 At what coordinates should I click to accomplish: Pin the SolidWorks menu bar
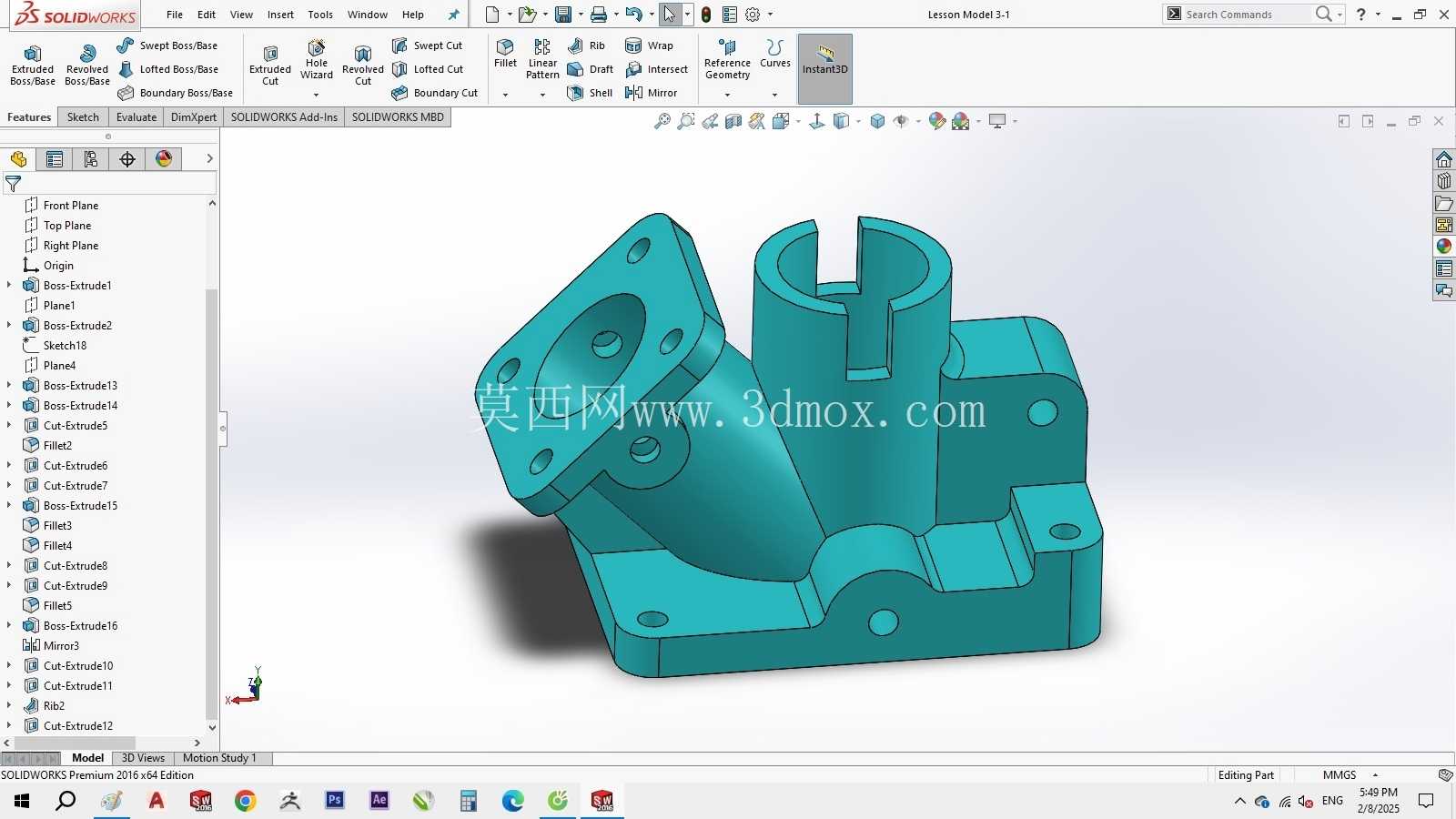(454, 15)
